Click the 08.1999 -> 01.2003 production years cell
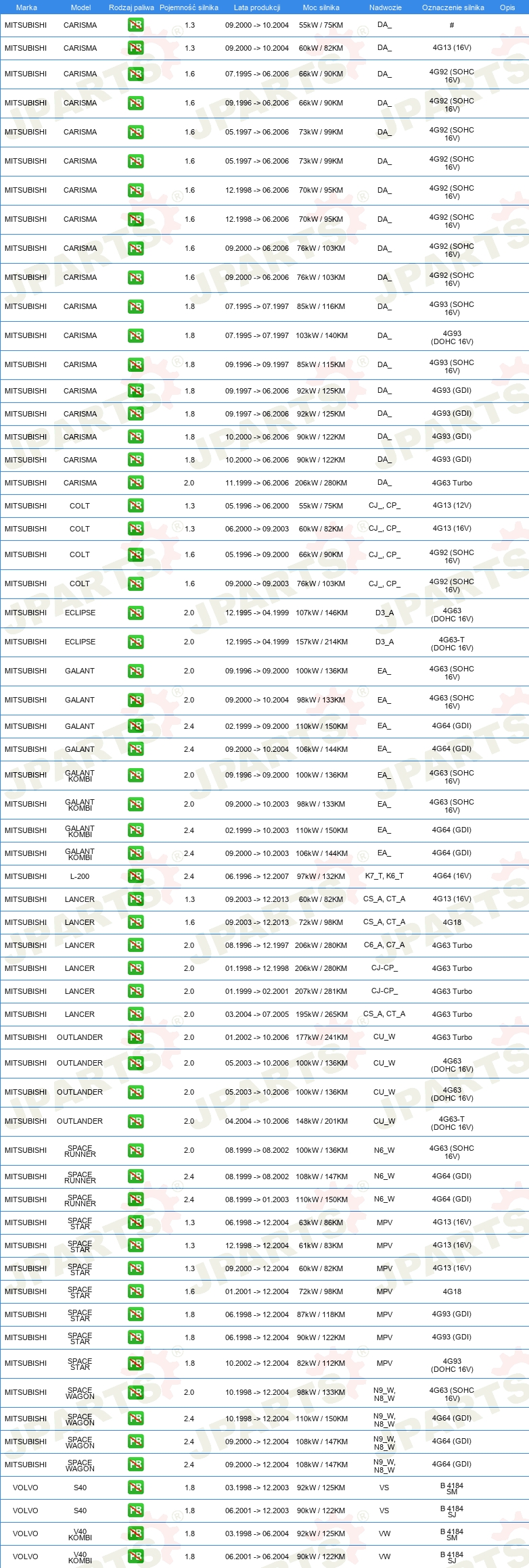Screen dimensions: 529x1568 (257, 1199)
